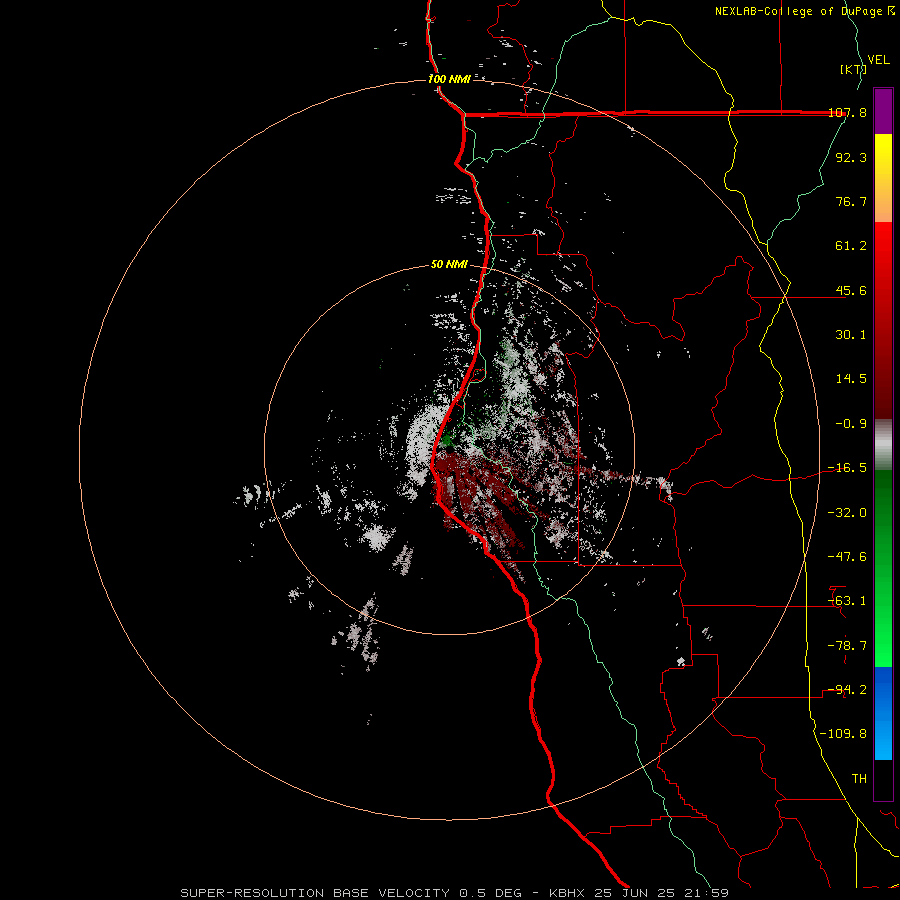900x900 pixels.
Task: Click the black TH segment of color bar
Action: (x=883, y=780)
